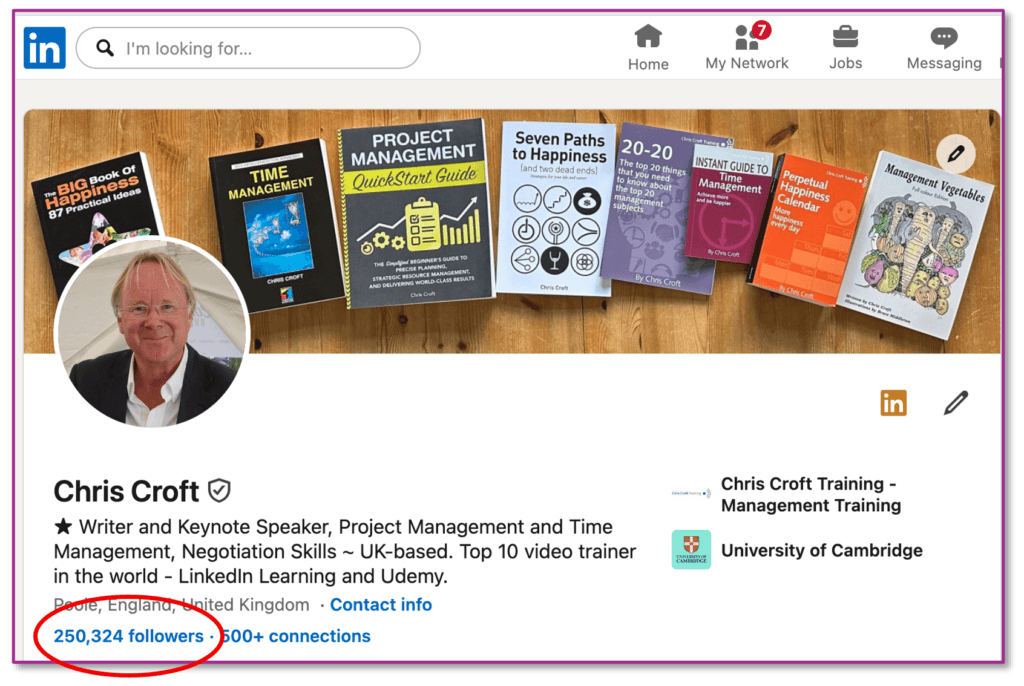Image resolution: width=1024 pixels, height=686 pixels.
Task: Click the LinkedIn logo icon
Action: point(44,48)
